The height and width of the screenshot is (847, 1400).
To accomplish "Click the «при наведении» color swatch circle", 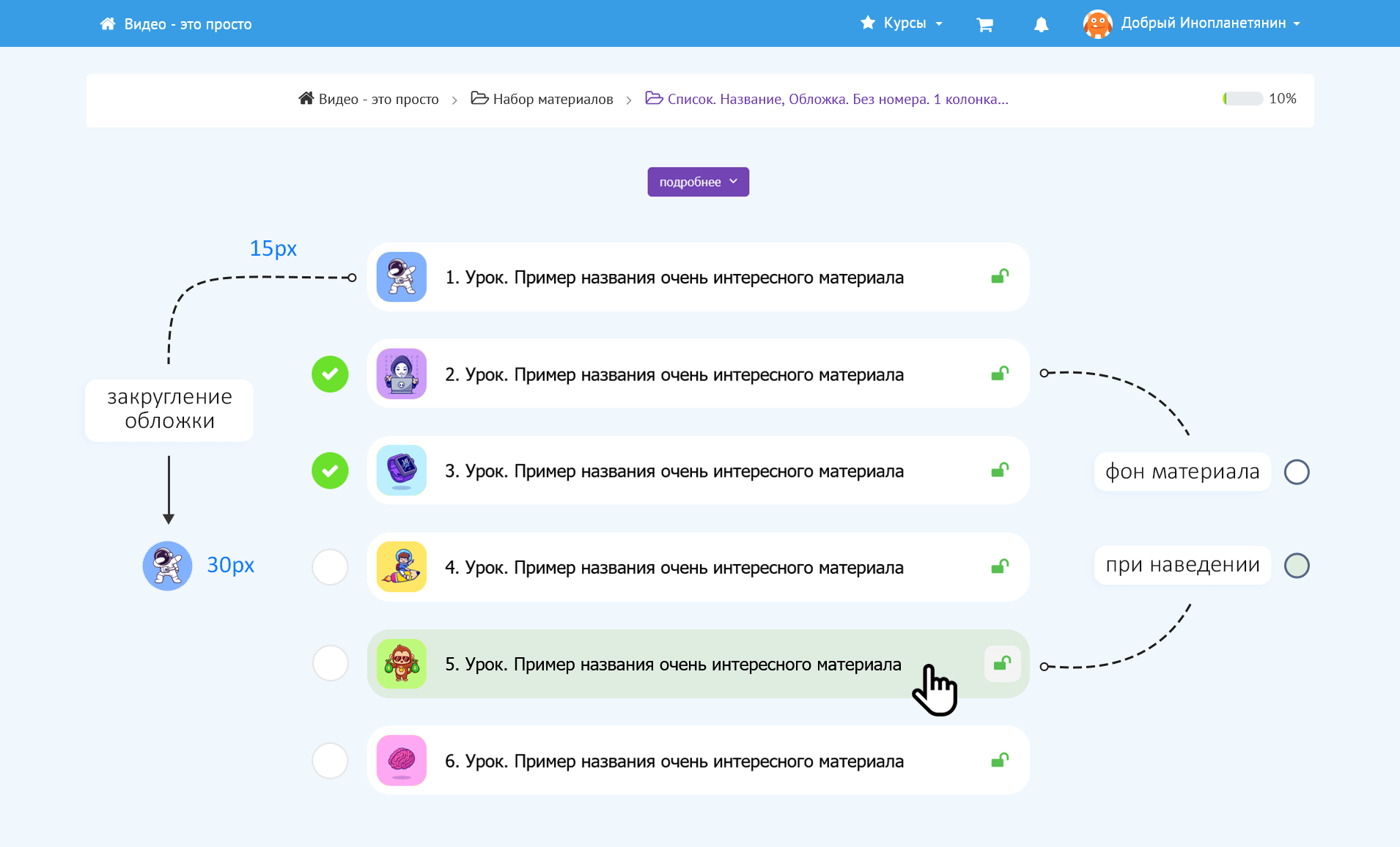I will point(1296,566).
